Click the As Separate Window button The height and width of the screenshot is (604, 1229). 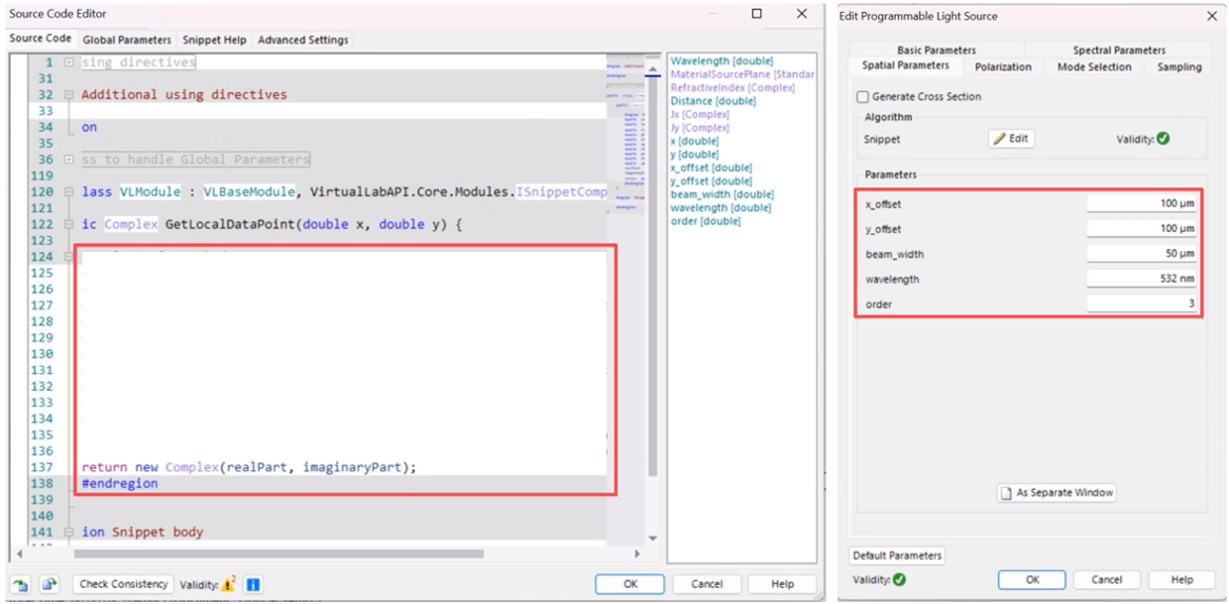click(1056, 493)
